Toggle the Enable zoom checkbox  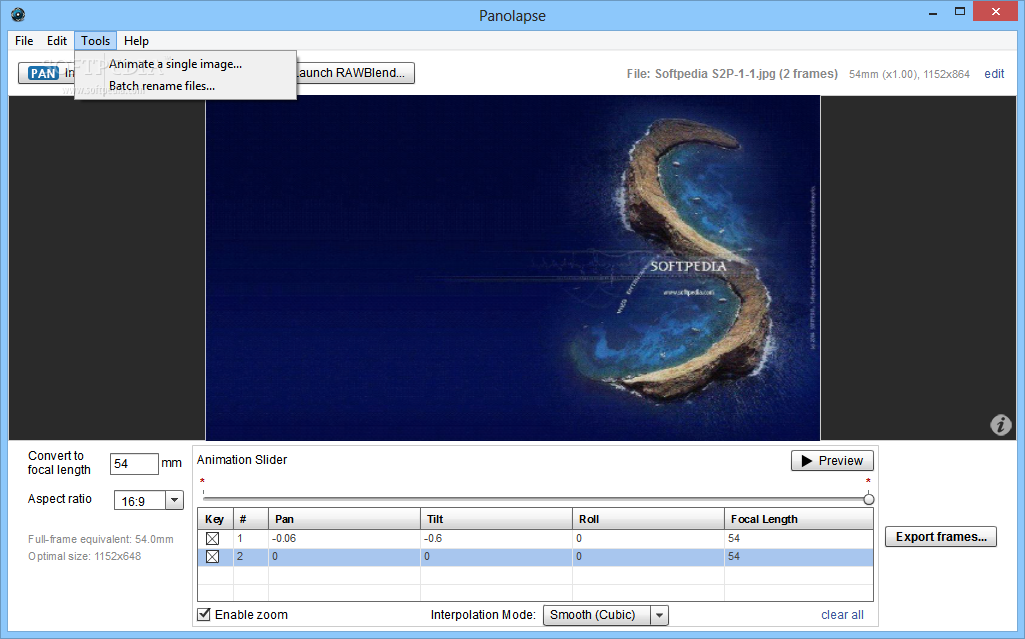click(204, 614)
